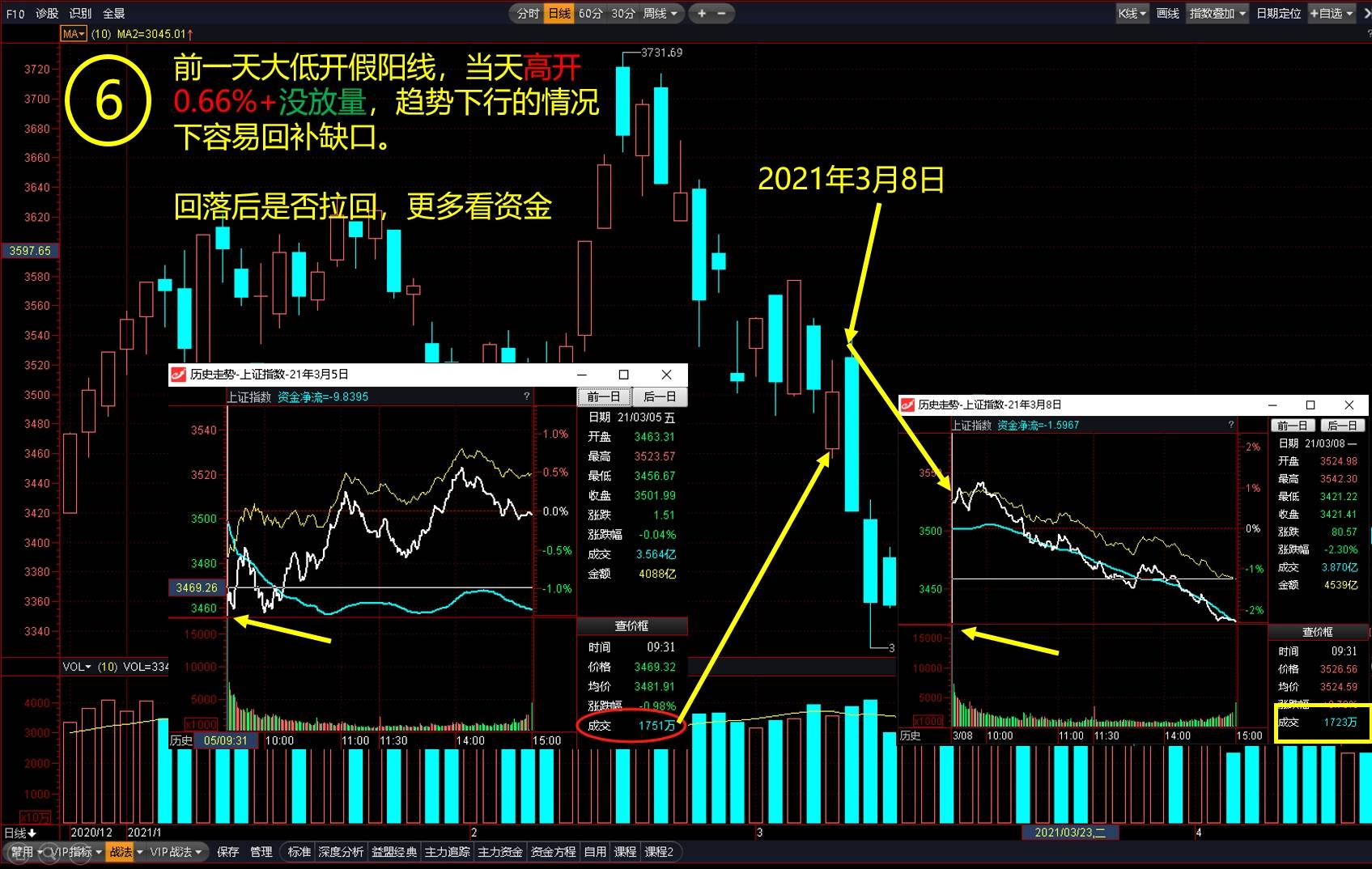Zoom out the K-line chart with minus

[x=721, y=13]
